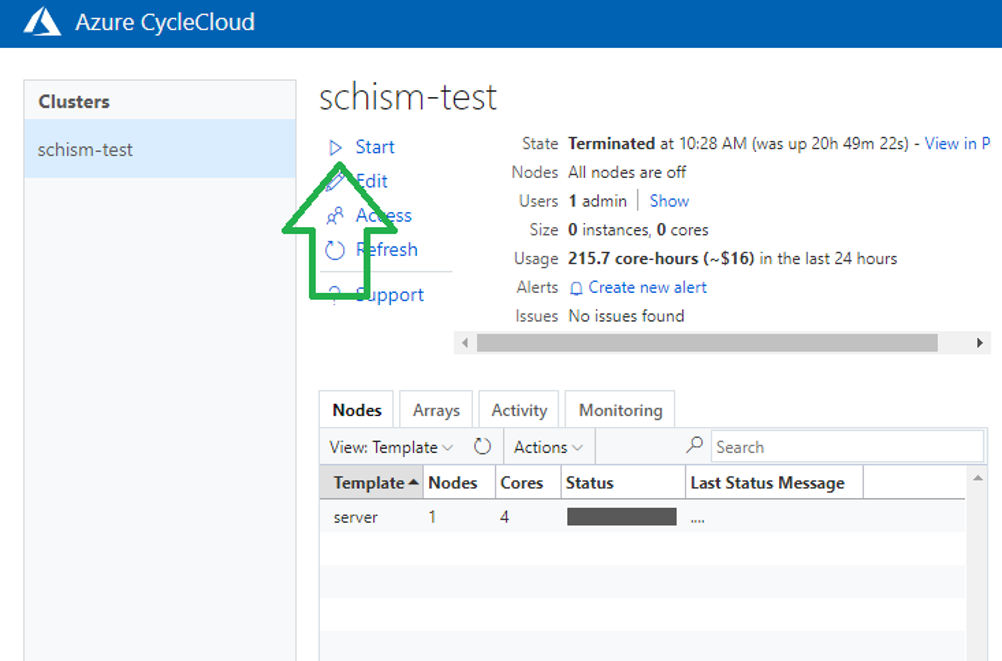The height and width of the screenshot is (661, 1002).
Task: Click the magnifier search icon
Action: click(x=695, y=444)
